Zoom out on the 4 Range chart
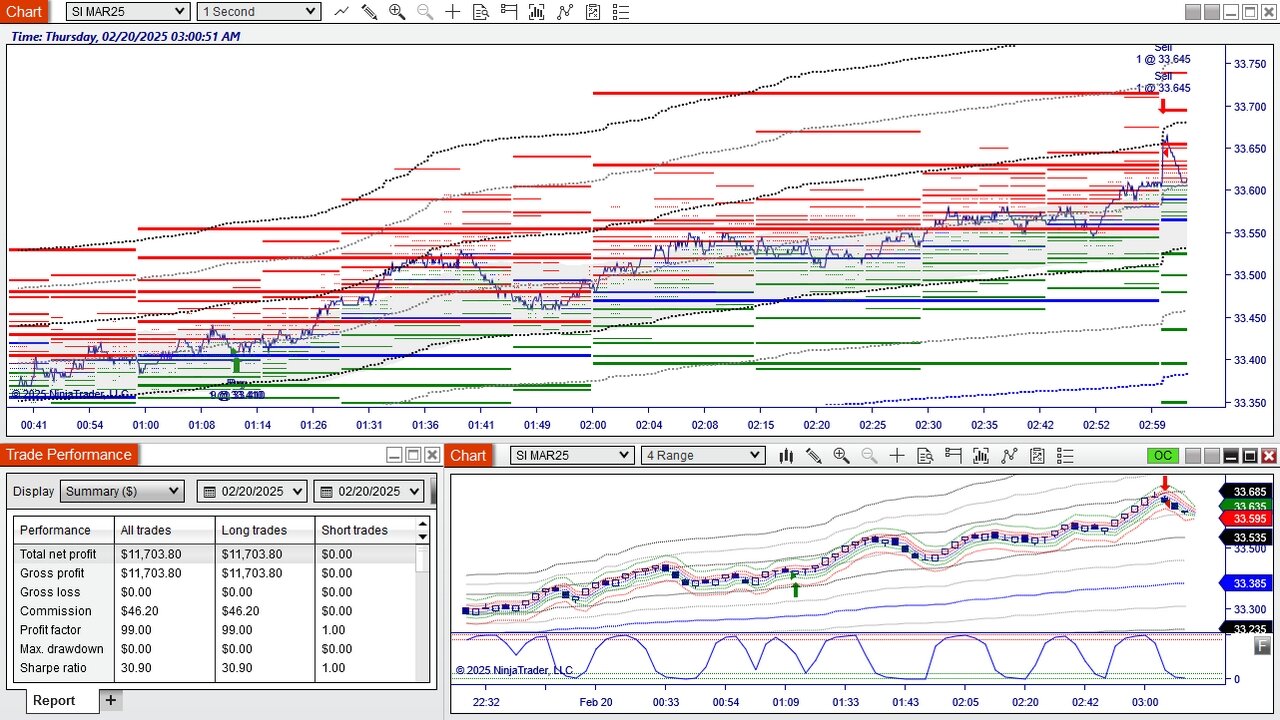 pos(869,456)
